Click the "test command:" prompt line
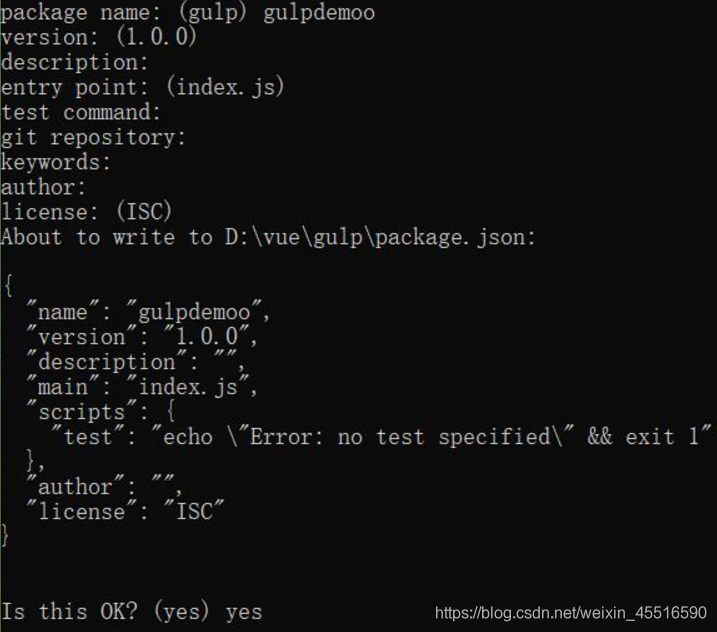The width and height of the screenshot is (717, 632). coord(81,112)
